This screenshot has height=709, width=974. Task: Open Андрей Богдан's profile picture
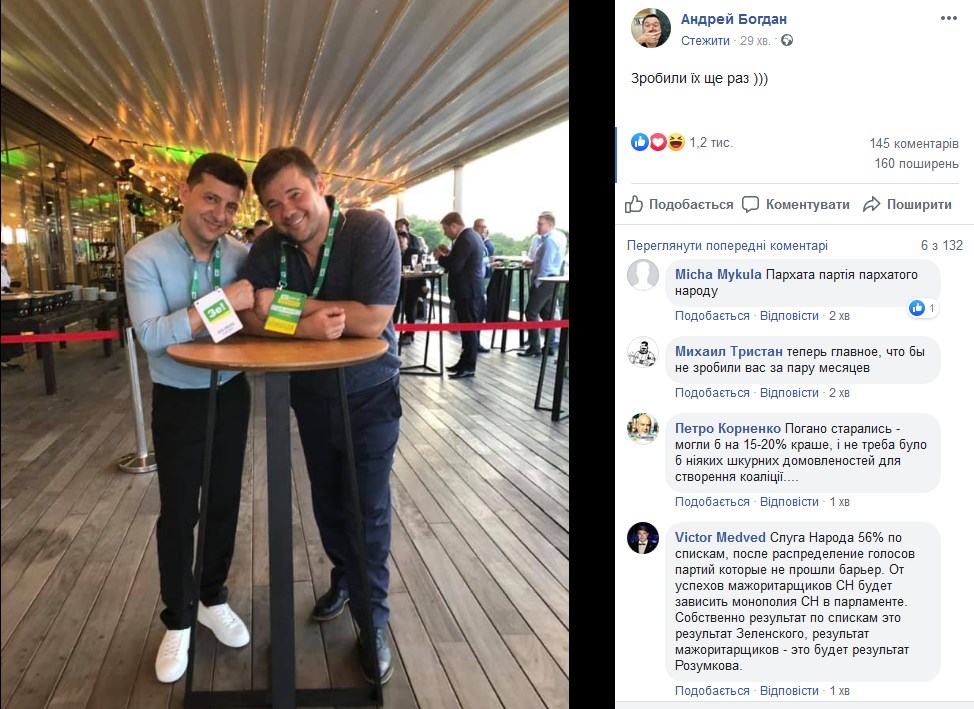click(651, 28)
